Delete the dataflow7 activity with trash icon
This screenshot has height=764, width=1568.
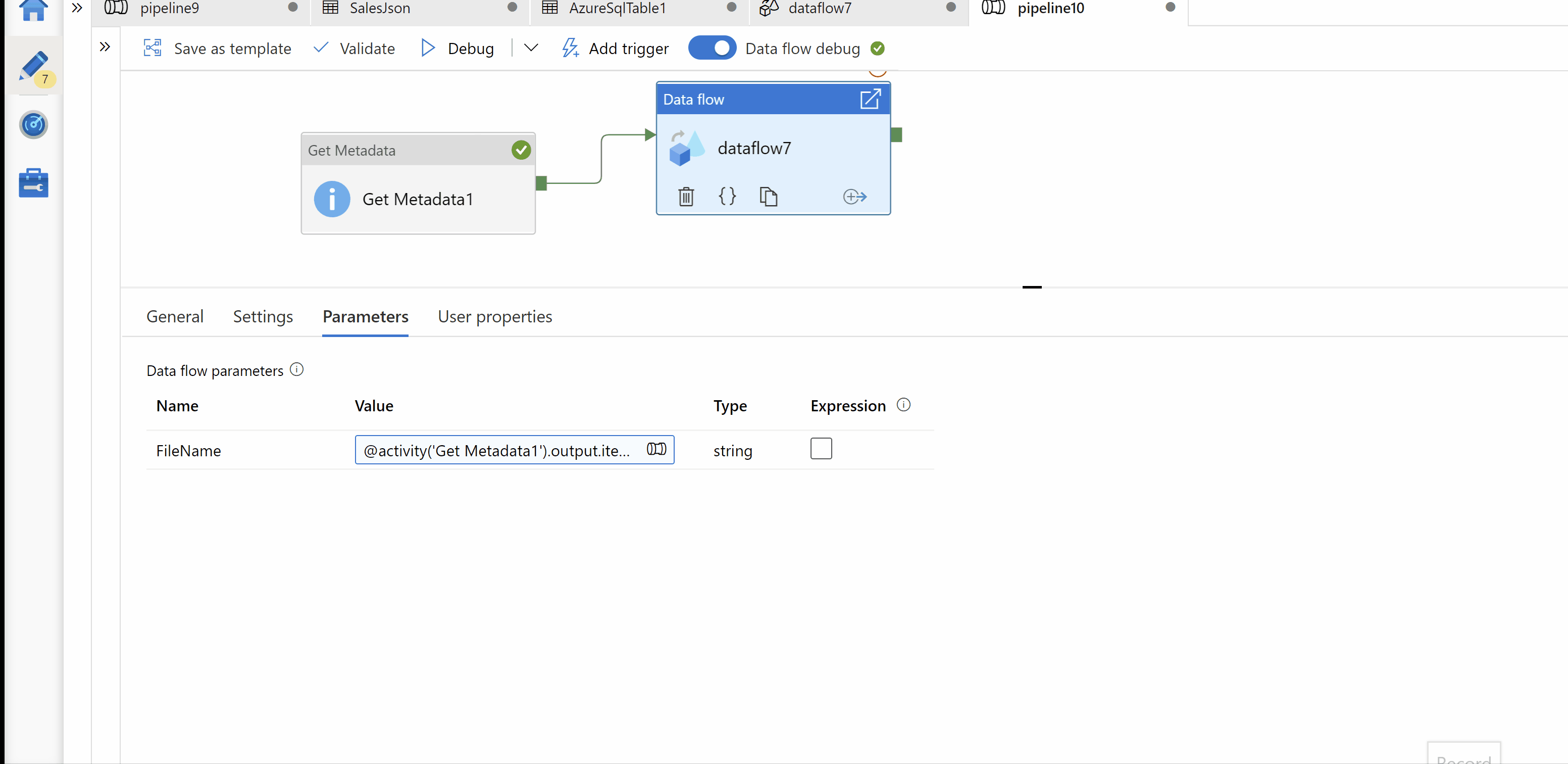click(x=686, y=196)
